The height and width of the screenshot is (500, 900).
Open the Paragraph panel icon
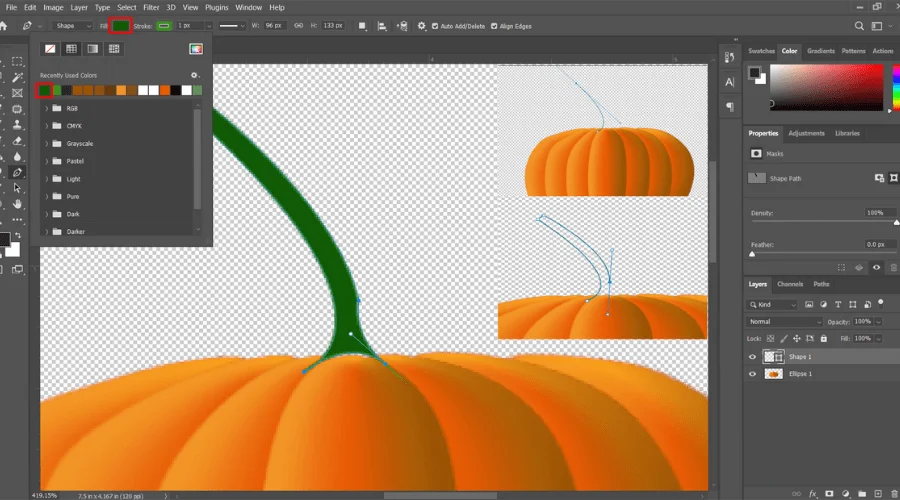[730, 107]
